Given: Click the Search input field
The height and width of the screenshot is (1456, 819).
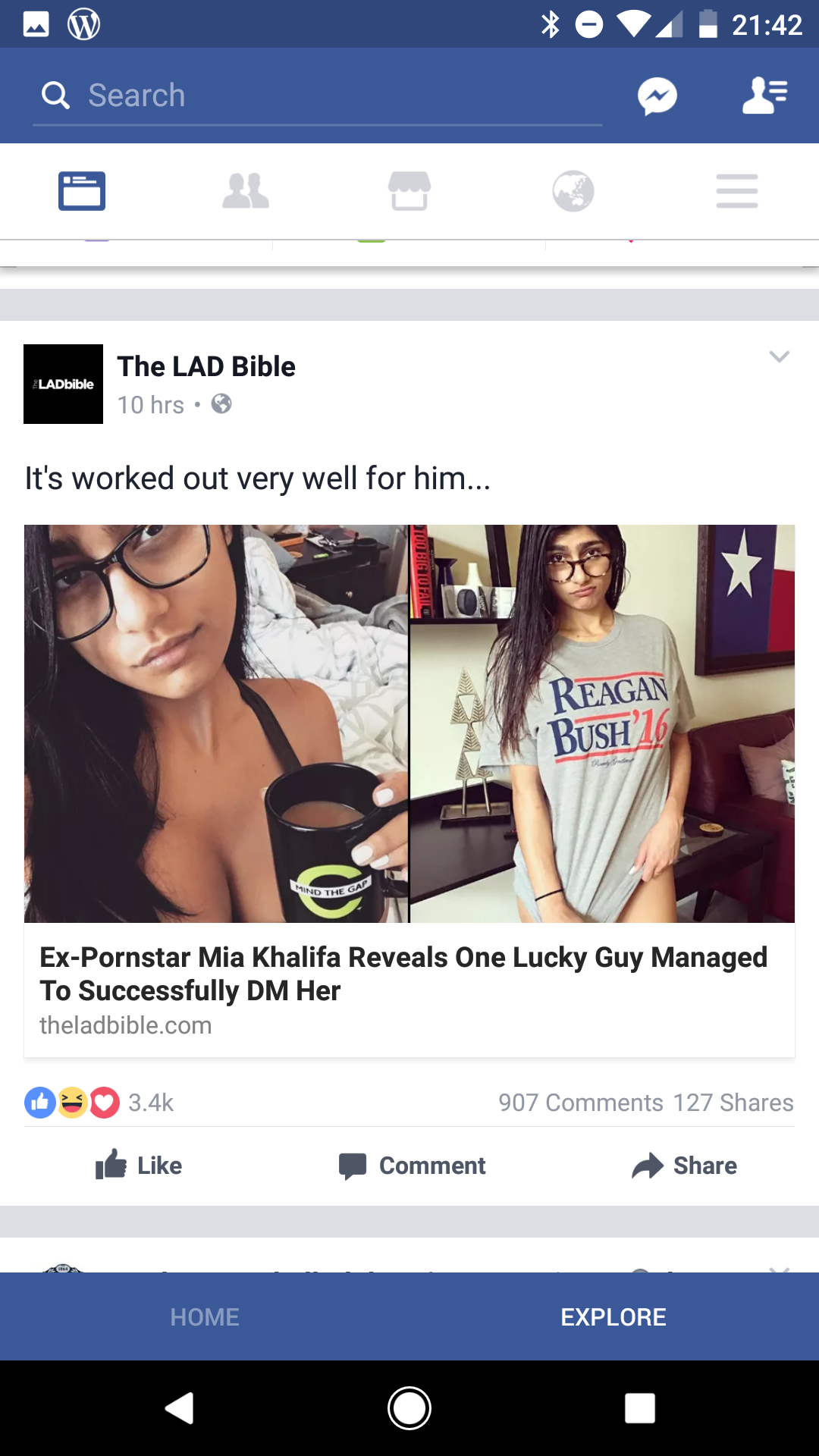Looking at the screenshot, I should 318,96.
